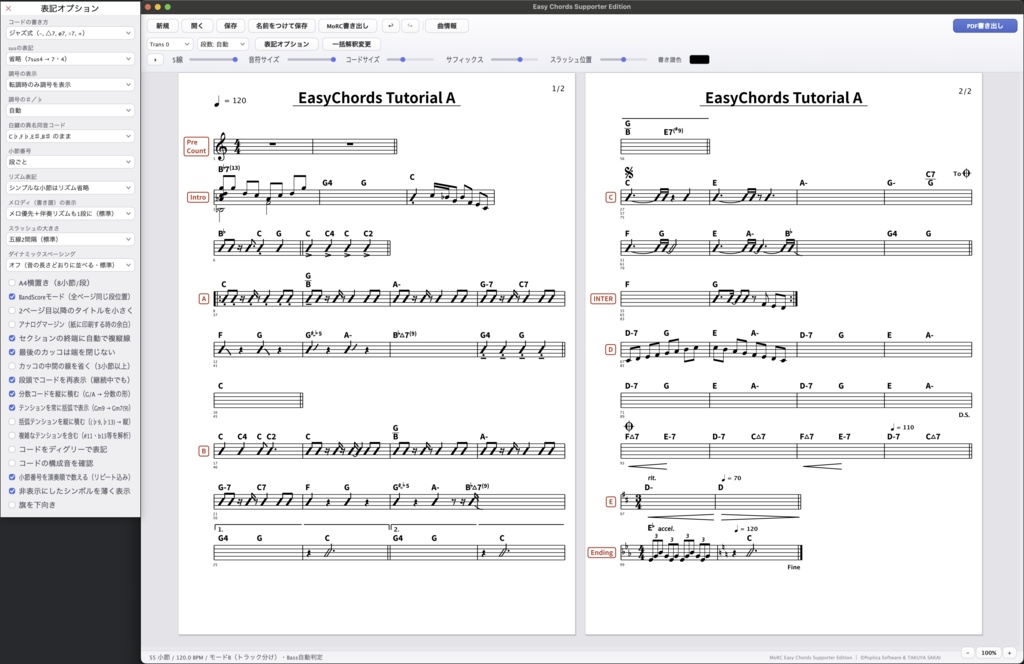The image size is (1024, 664).
Task: Enable 2ページ目以降のタイトルを小さく checkbox
Action: pos(12,310)
